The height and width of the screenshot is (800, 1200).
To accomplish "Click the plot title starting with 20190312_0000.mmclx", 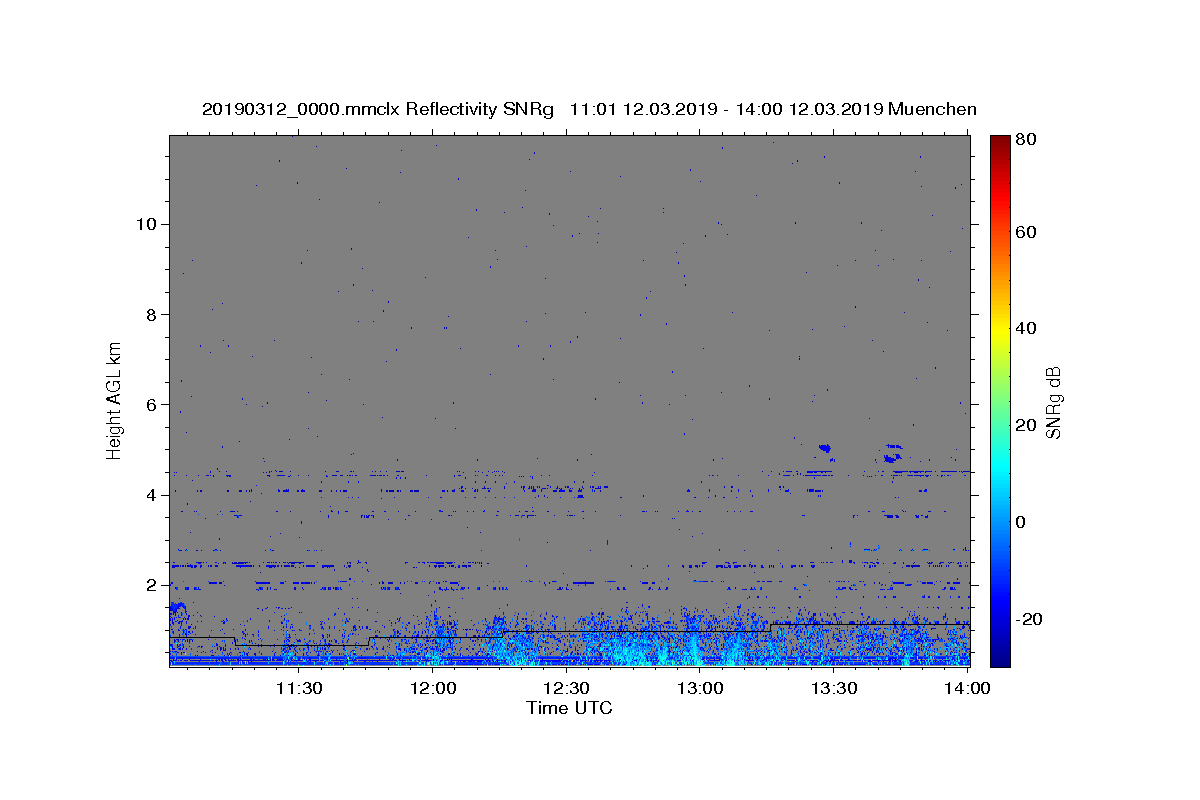I will pos(589,109).
